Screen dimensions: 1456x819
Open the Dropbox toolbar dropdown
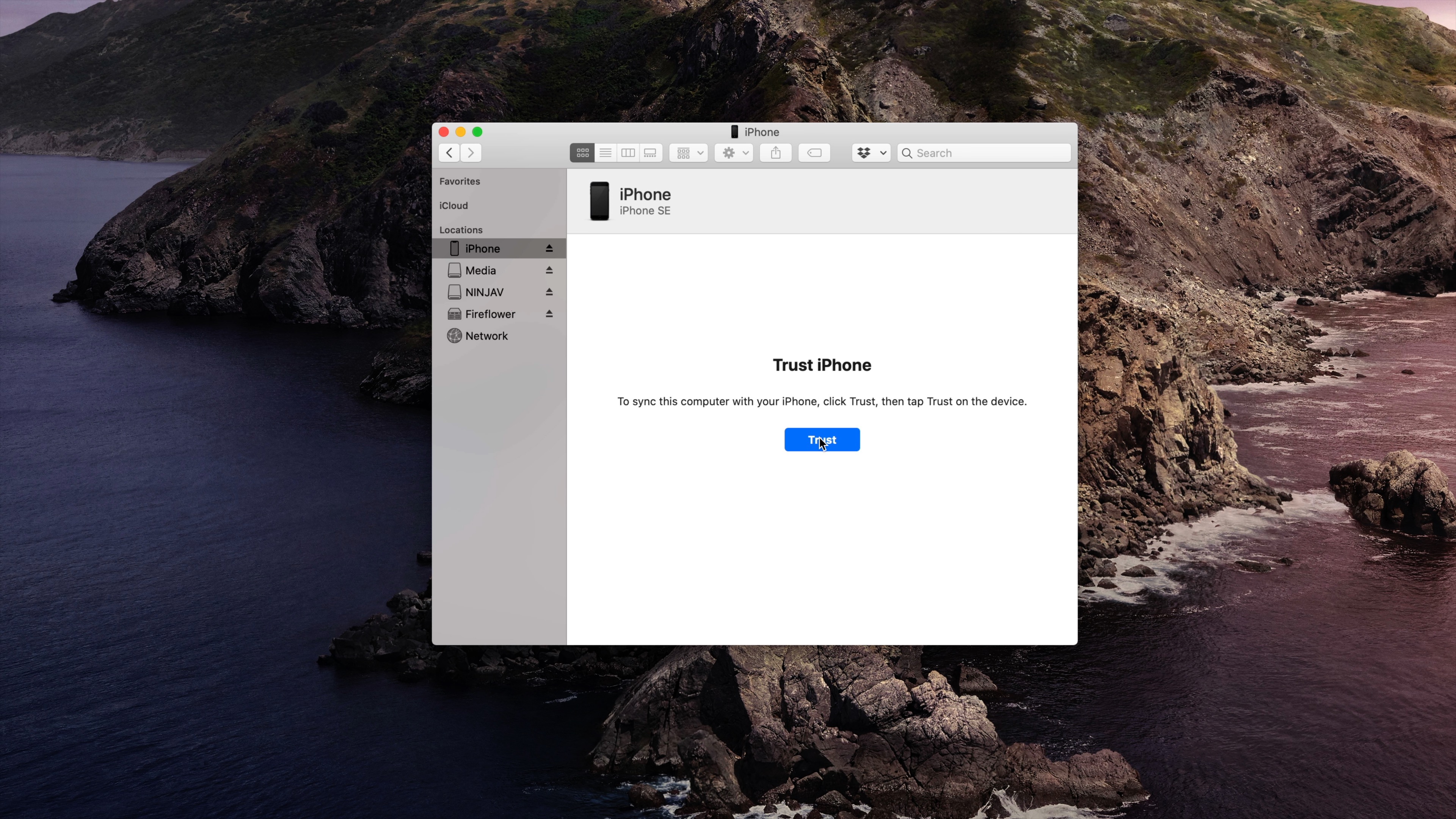point(871,152)
